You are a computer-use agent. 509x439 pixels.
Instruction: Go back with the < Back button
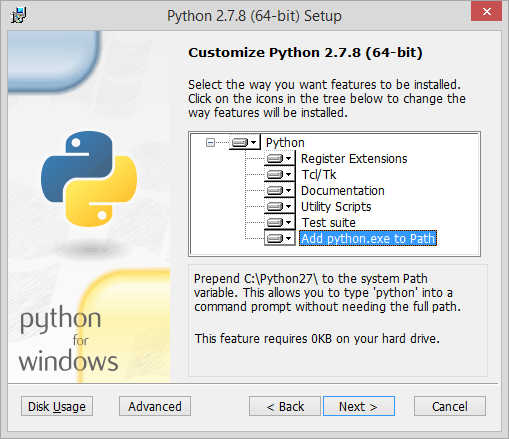(x=285, y=406)
